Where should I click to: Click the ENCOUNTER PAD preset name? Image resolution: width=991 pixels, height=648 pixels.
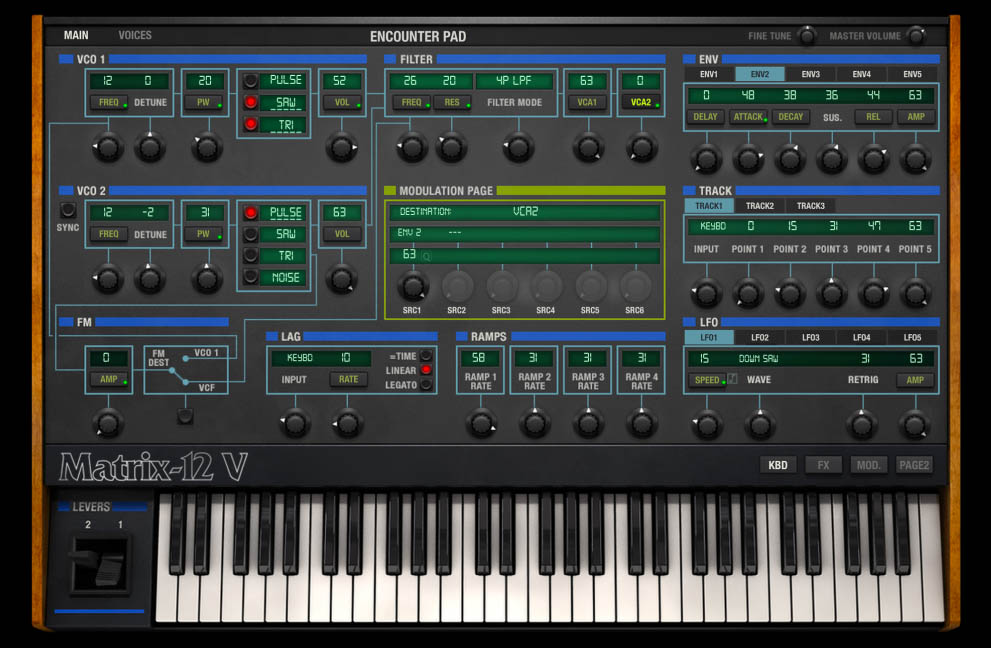point(418,36)
